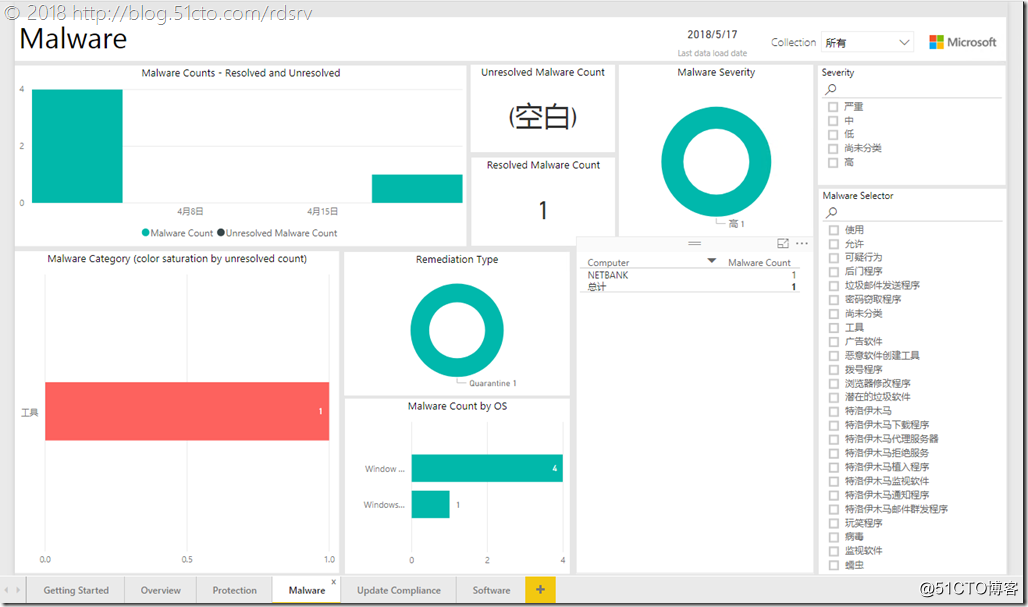The height and width of the screenshot is (607, 1028).
Task: Click Unresolved Malware Count legend item
Action: point(277,233)
